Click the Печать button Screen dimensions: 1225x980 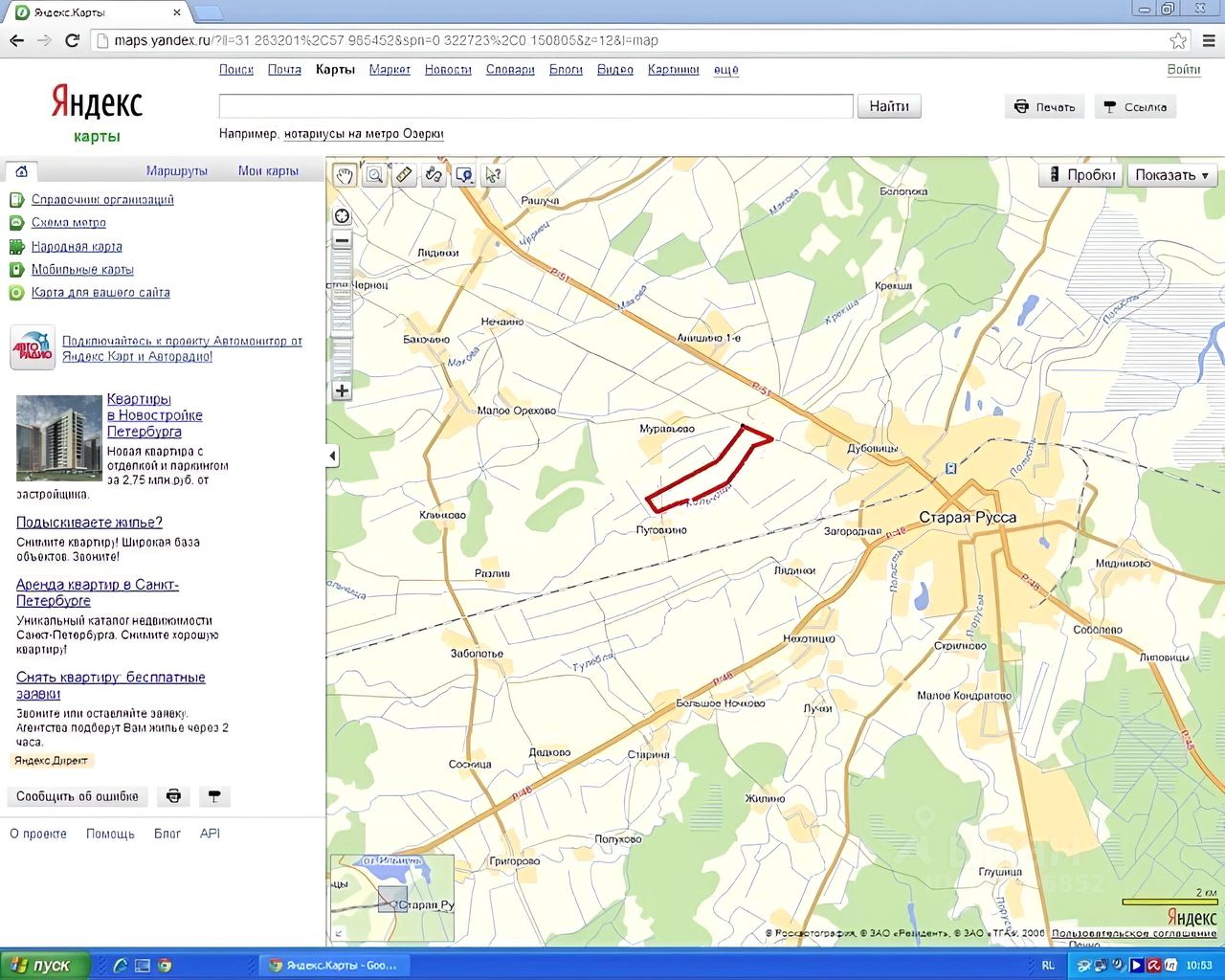(x=1044, y=107)
